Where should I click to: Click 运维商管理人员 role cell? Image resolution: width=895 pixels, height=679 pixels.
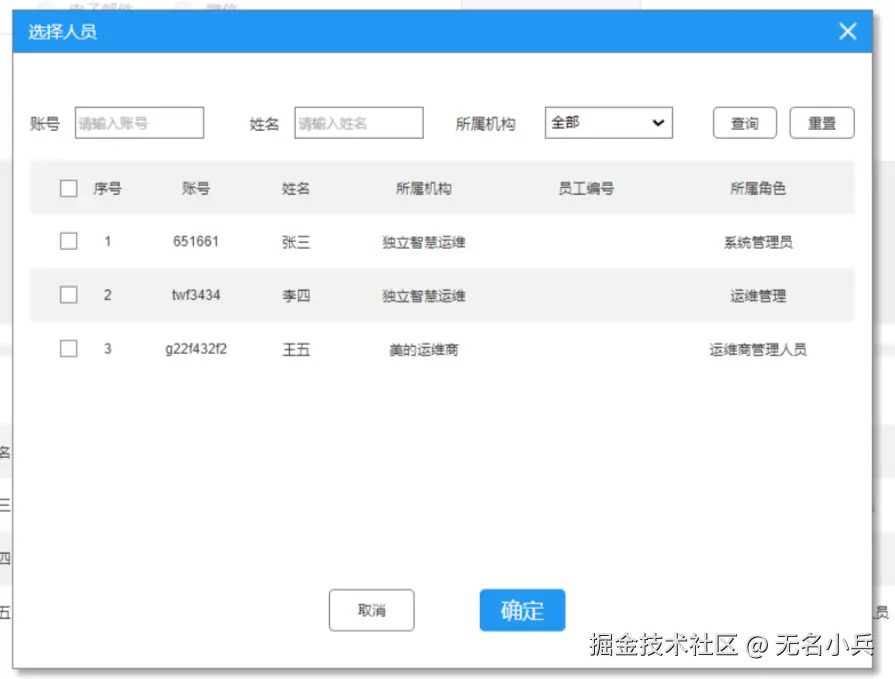(x=758, y=349)
